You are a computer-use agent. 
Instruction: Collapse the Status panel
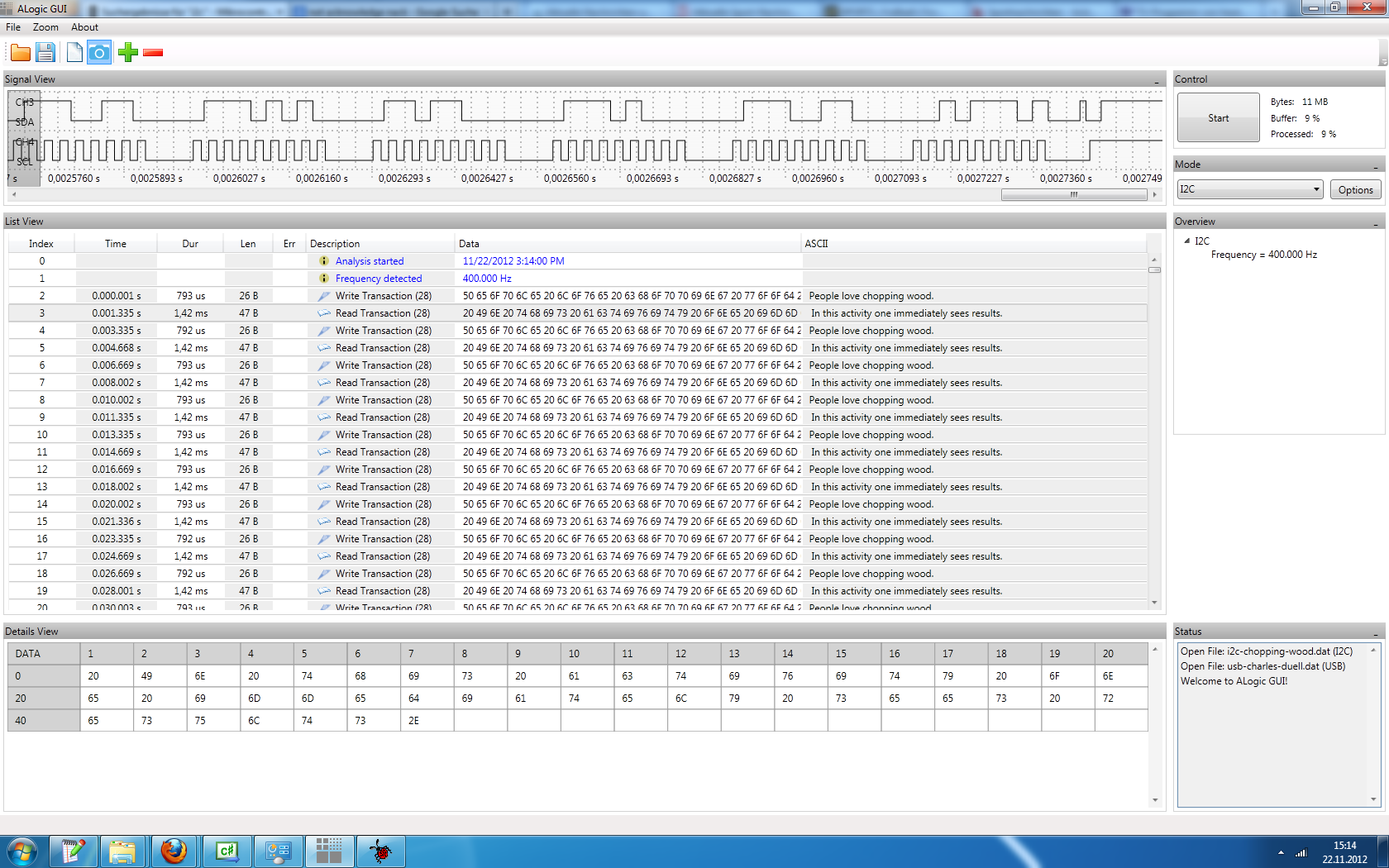click(1376, 632)
